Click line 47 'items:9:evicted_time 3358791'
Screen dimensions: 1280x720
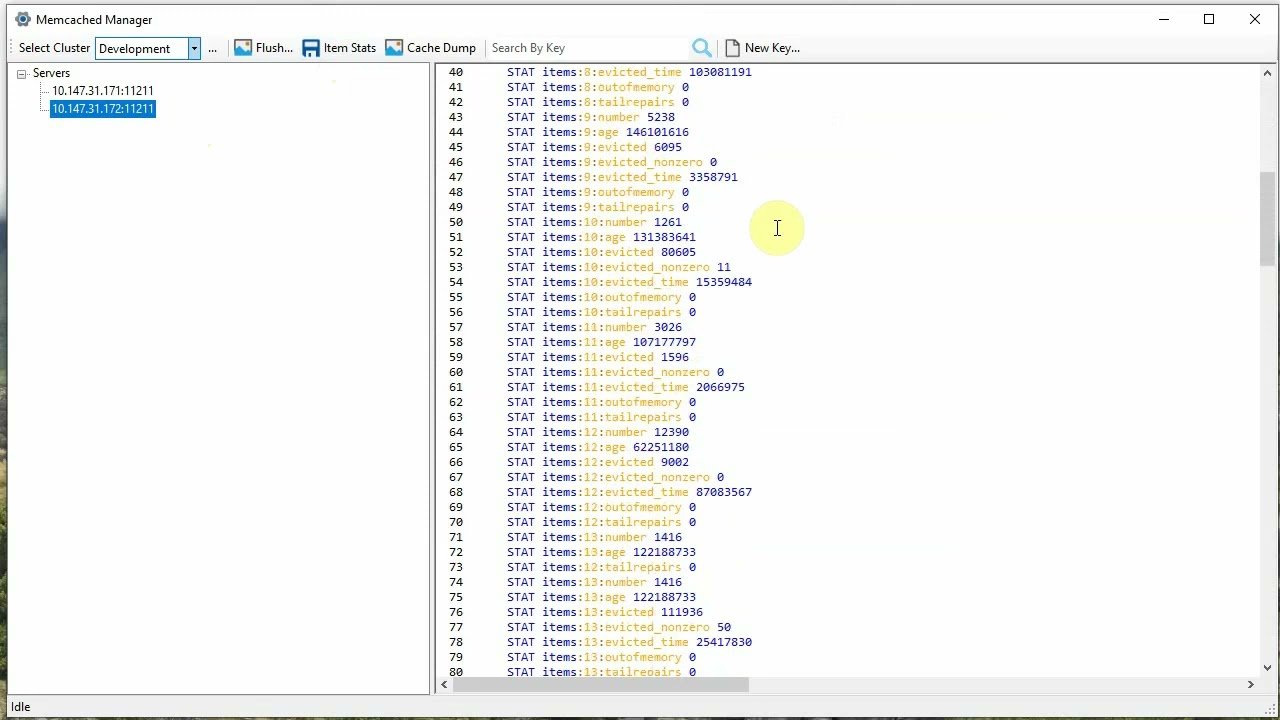622,177
